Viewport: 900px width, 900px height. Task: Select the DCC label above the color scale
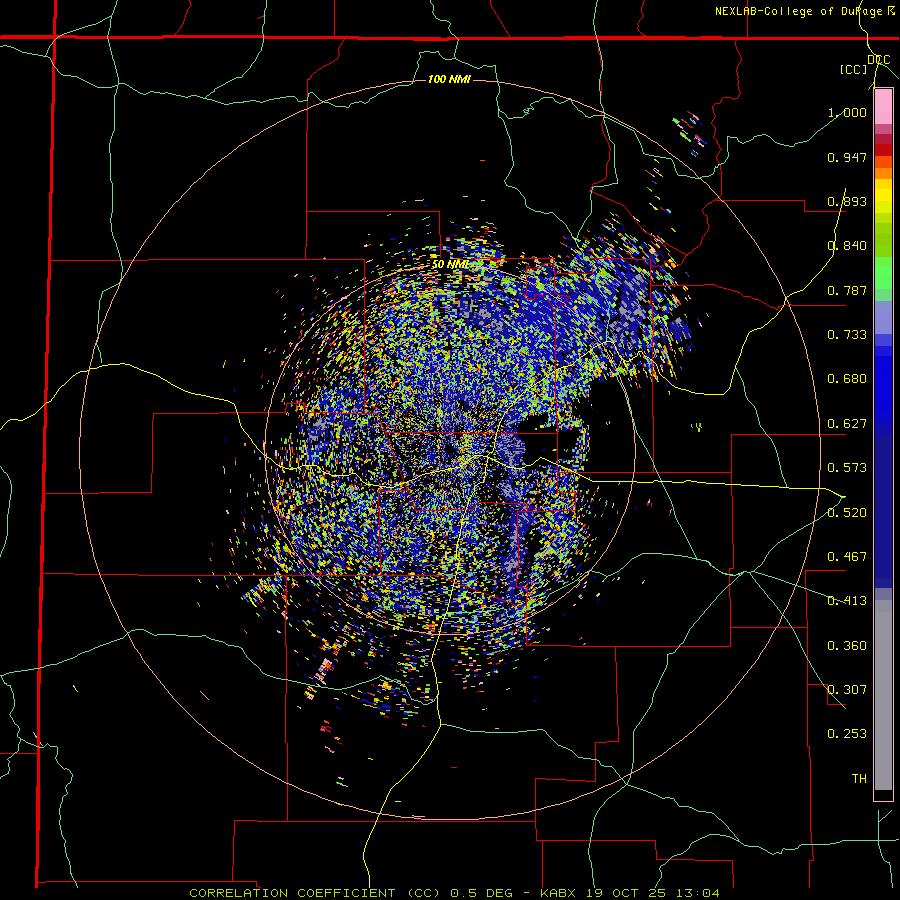click(x=879, y=60)
